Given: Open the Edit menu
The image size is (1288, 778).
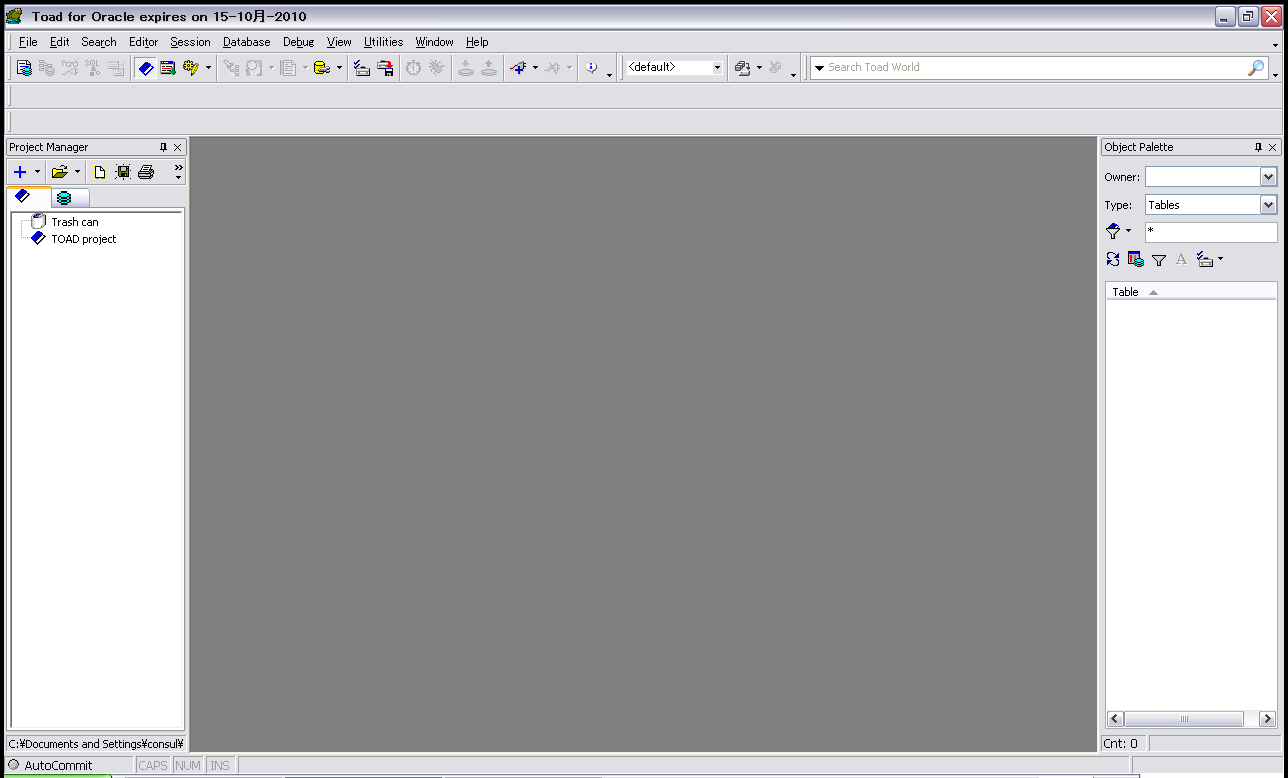Looking at the screenshot, I should pos(60,42).
